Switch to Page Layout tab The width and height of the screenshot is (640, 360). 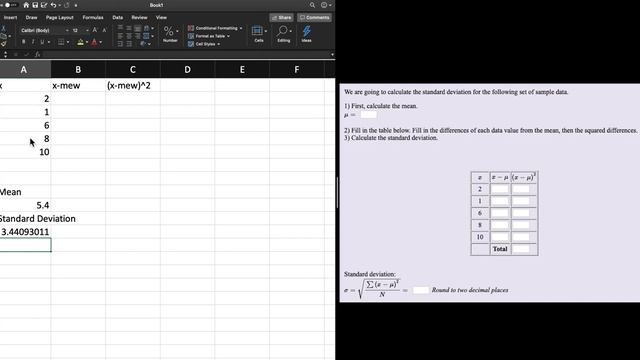tap(60, 18)
